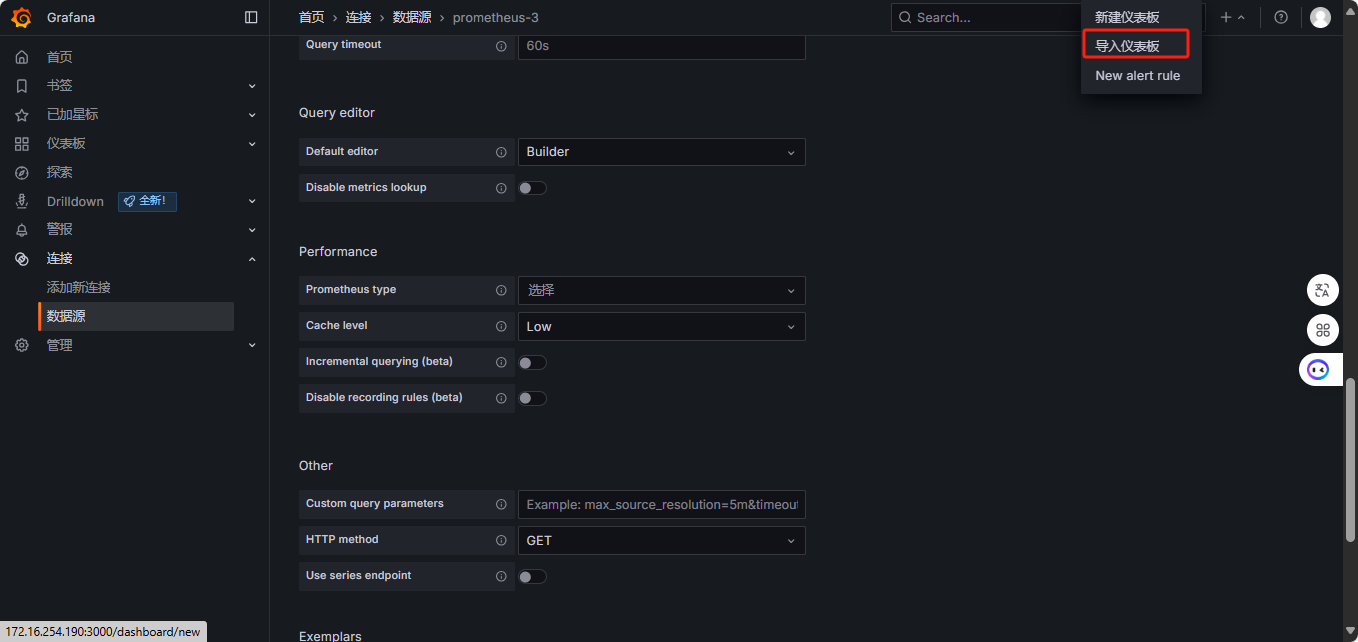Viewport: 1358px width, 642px height.
Task: Collapse 连接 section chevron
Action: (252, 259)
